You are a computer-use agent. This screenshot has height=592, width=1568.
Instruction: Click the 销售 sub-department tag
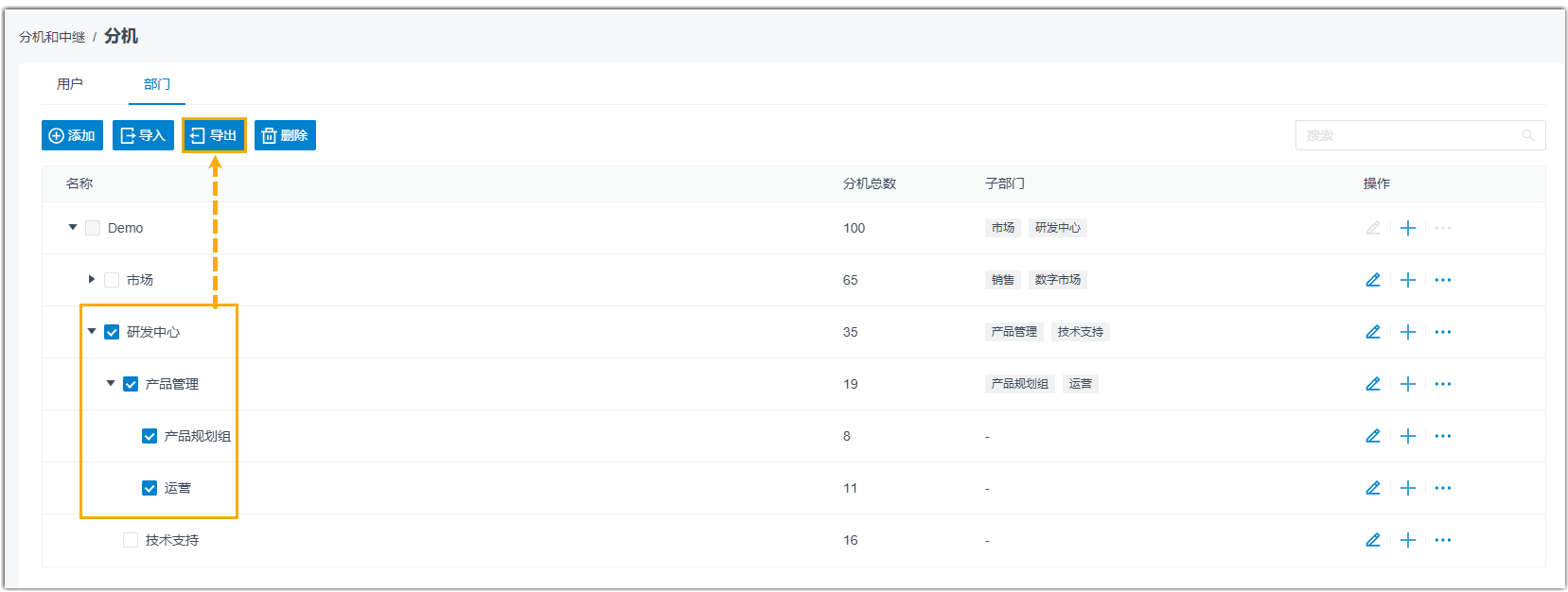[1003, 280]
